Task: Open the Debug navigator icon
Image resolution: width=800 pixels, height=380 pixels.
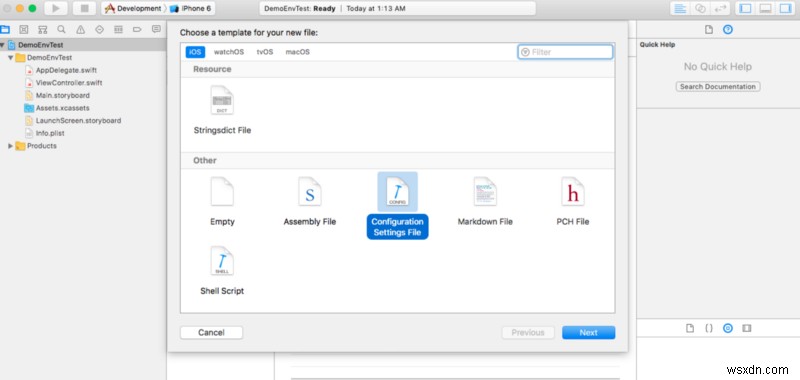Action: pos(118,30)
